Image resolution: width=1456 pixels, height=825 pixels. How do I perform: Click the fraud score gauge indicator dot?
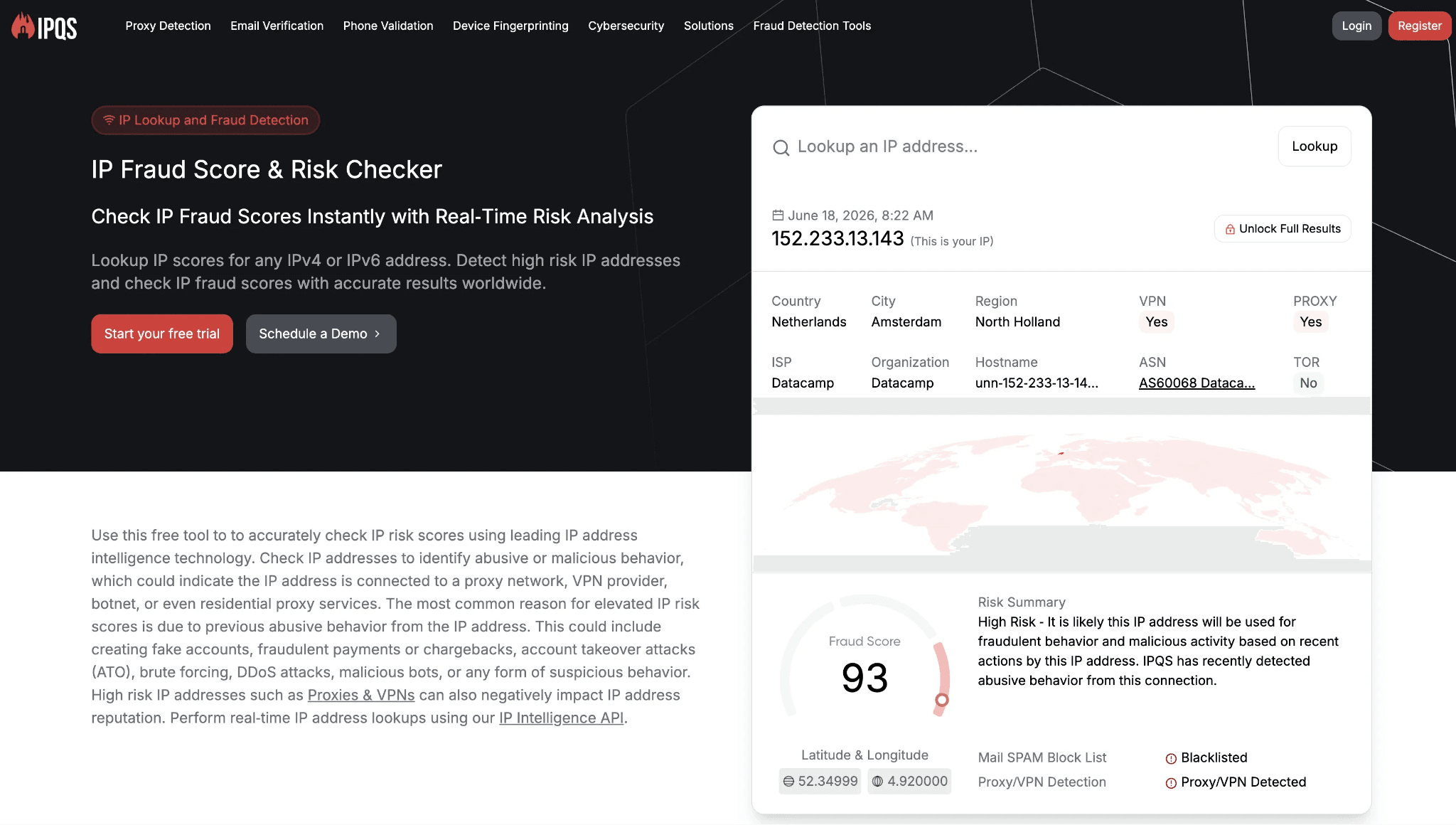pyautogui.click(x=941, y=700)
